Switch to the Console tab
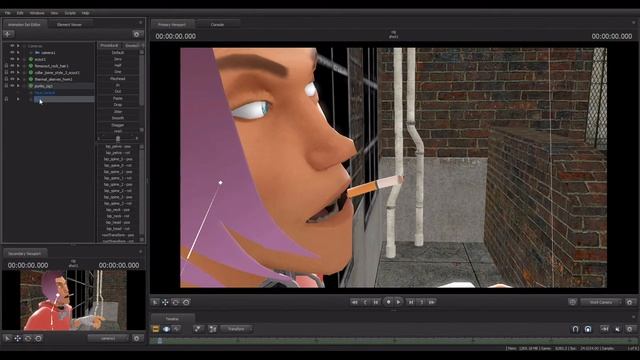The width and height of the screenshot is (640, 360). [x=217, y=24]
